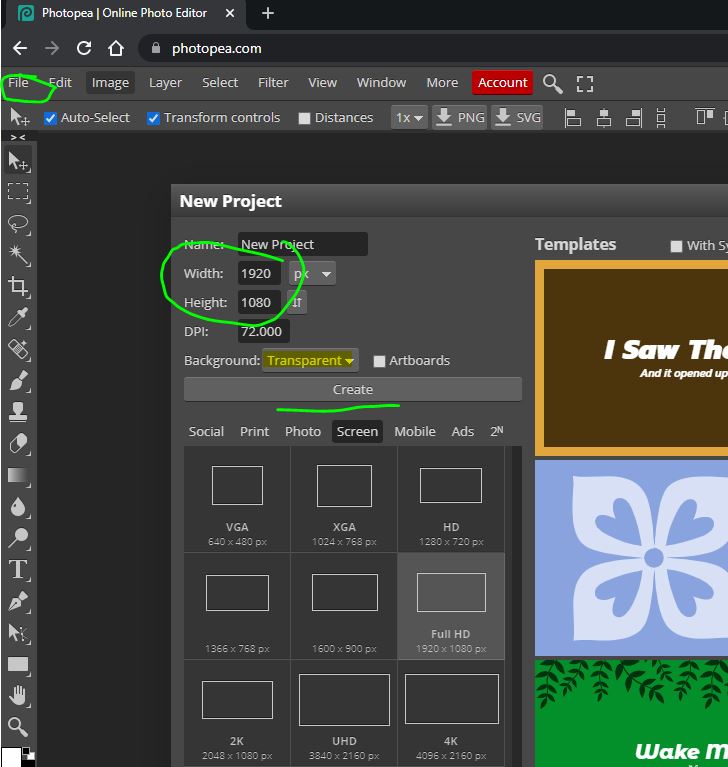
Task: Click the Create button
Action: pos(353,389)
